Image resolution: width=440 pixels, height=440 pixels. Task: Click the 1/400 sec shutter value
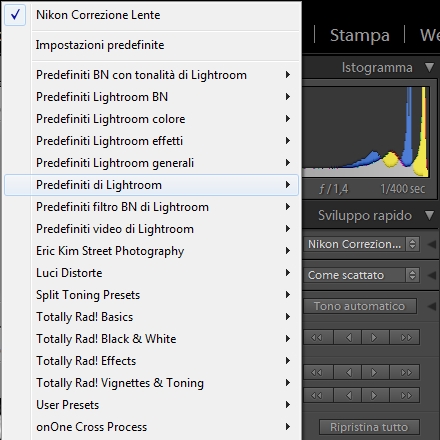pyautogui.click(x=403, y=189)
